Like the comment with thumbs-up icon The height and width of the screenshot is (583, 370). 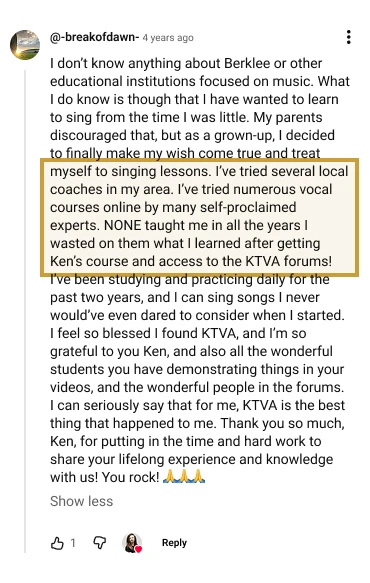coord(57,543)
